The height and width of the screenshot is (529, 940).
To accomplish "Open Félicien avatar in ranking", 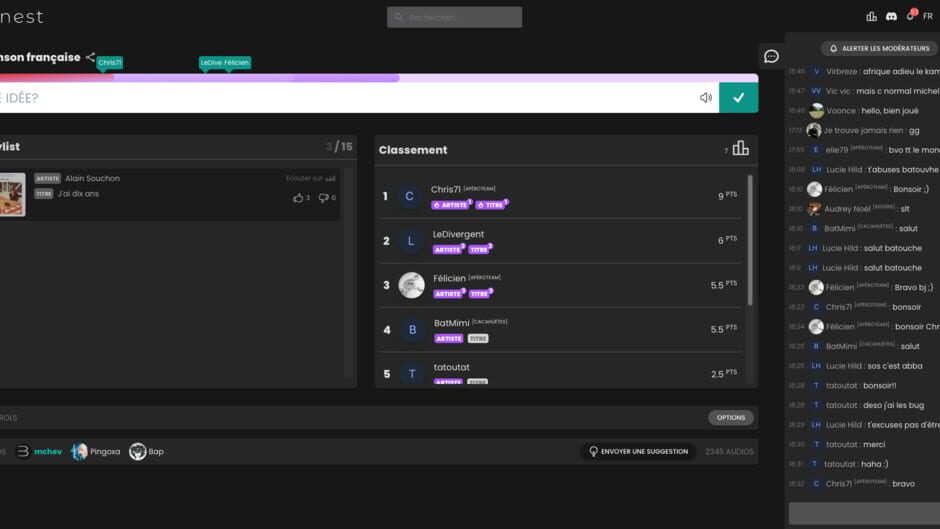I will [x=411, y=285].
